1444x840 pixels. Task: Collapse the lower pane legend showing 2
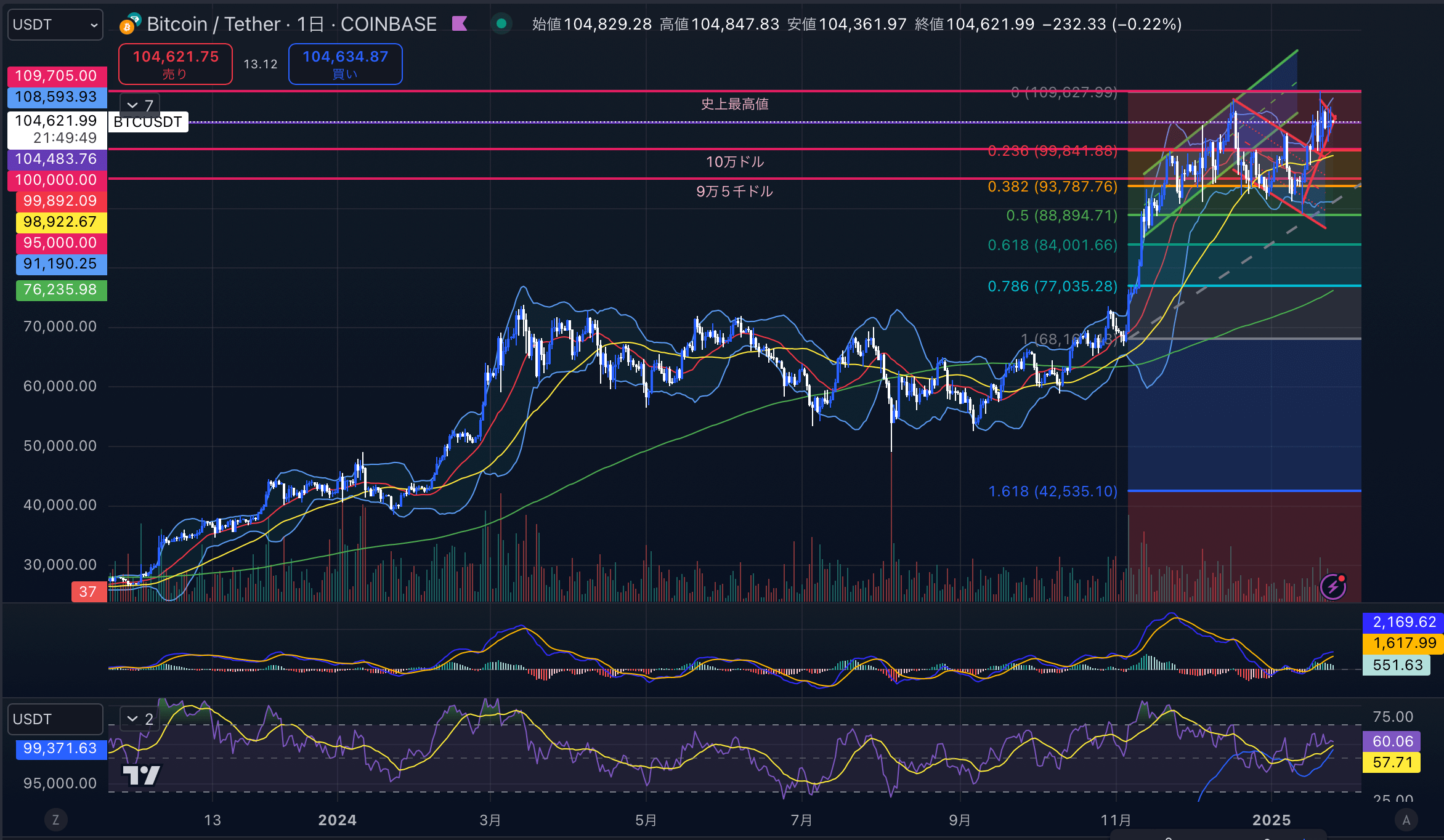(x=140, y=719)
